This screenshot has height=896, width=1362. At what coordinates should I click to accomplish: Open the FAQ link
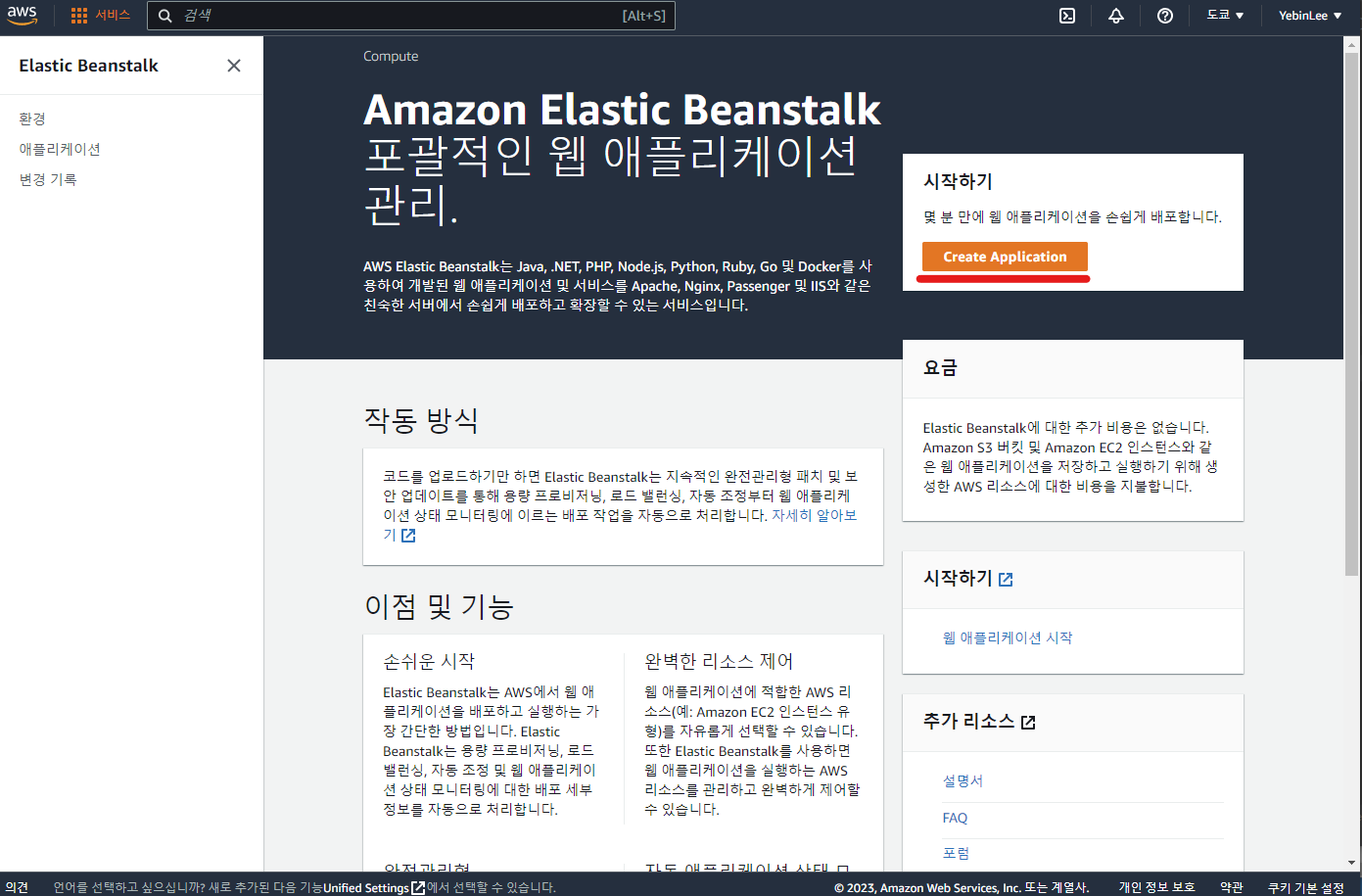click(955, 818)
